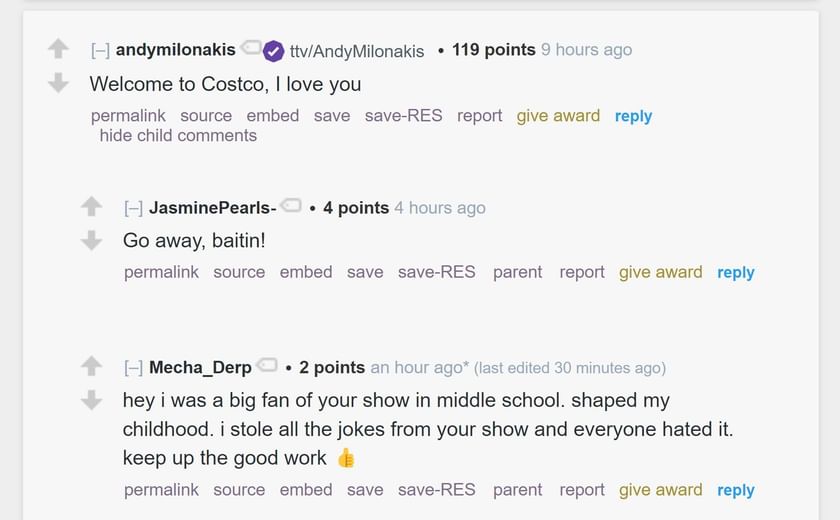
Task: Upvote andymilonakis's Costco comment
Action: (59, 48)
